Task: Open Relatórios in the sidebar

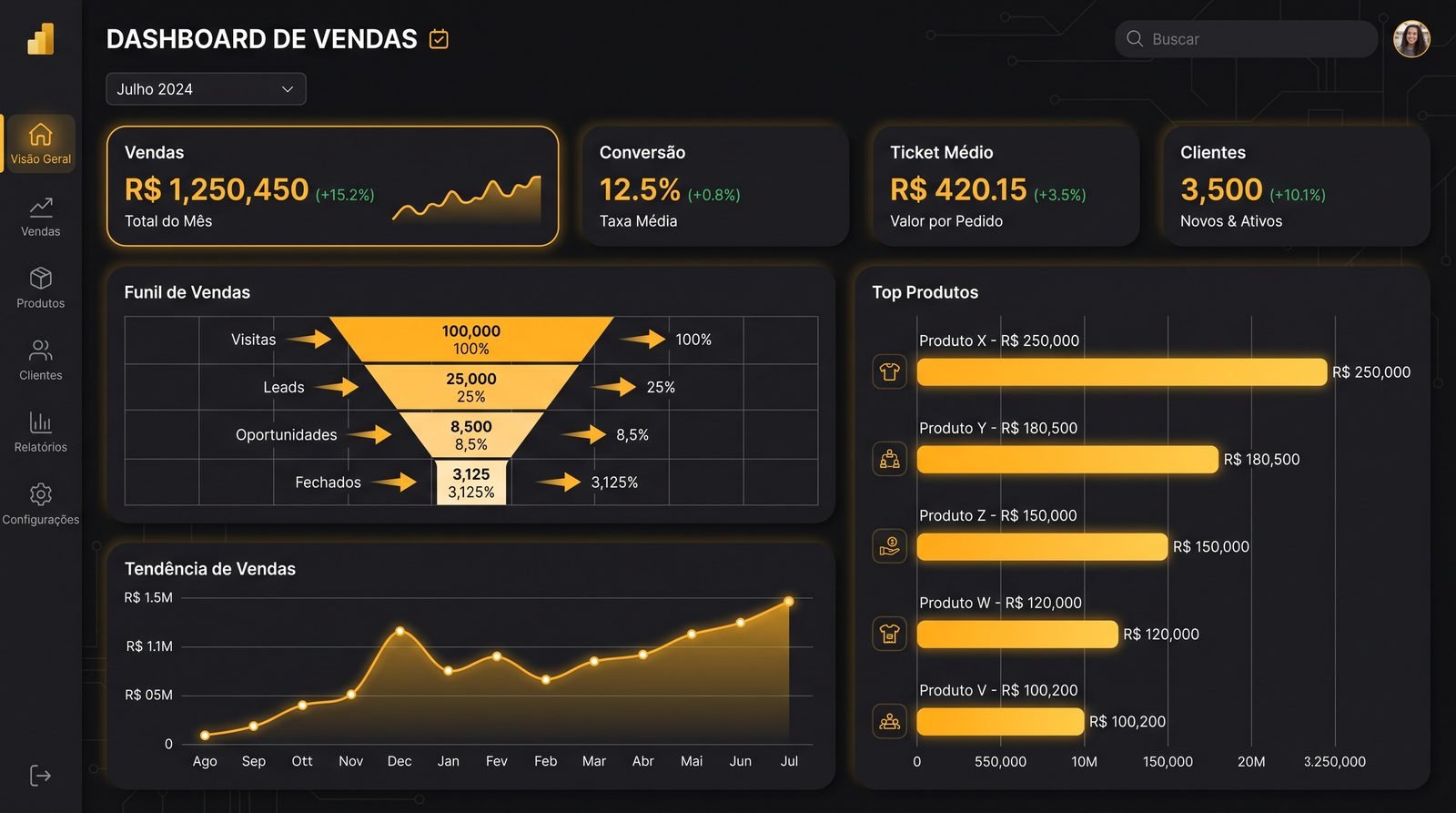Action: [40, 432]
